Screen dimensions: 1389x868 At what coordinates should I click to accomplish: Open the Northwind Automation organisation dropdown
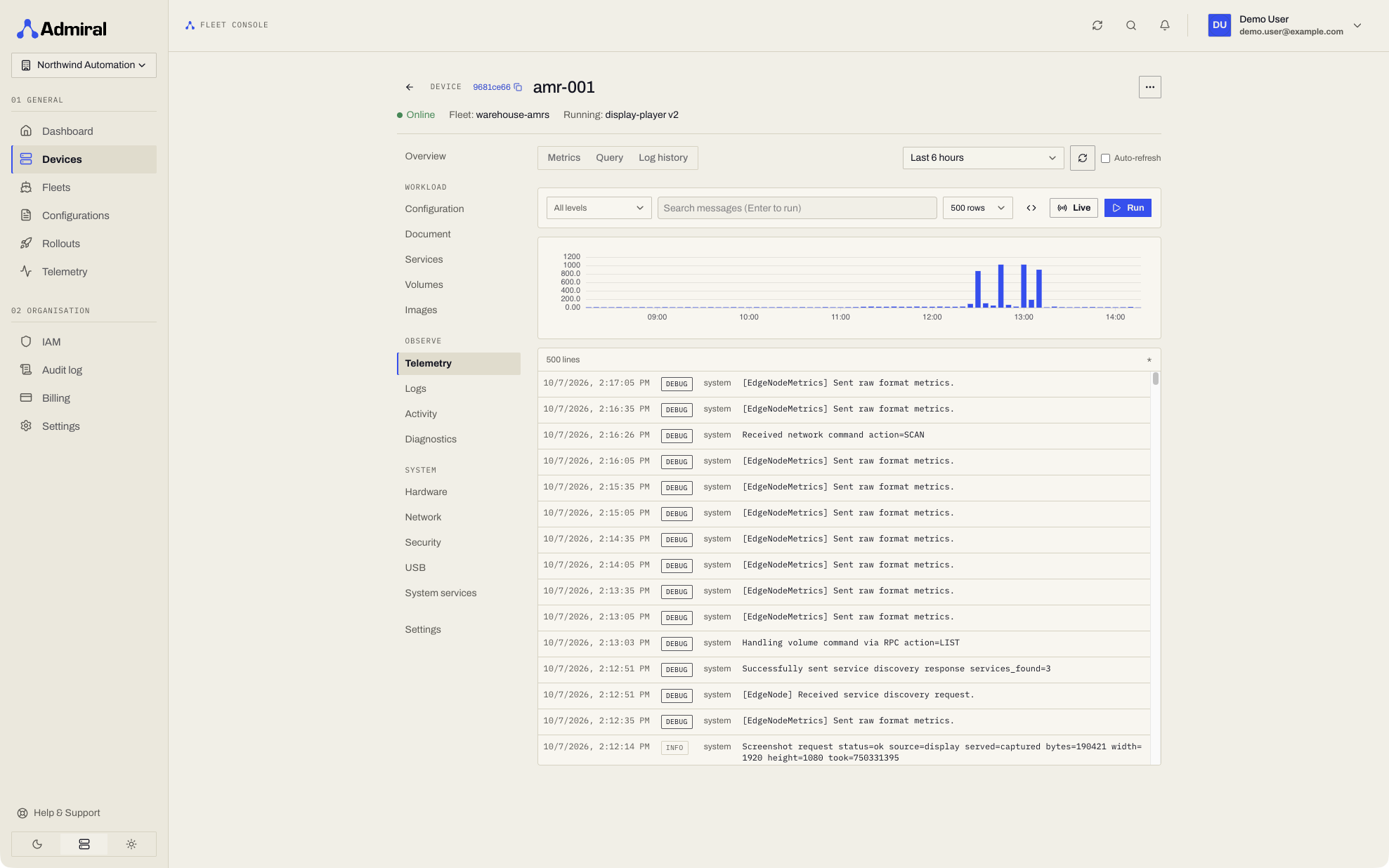point(84,65)
